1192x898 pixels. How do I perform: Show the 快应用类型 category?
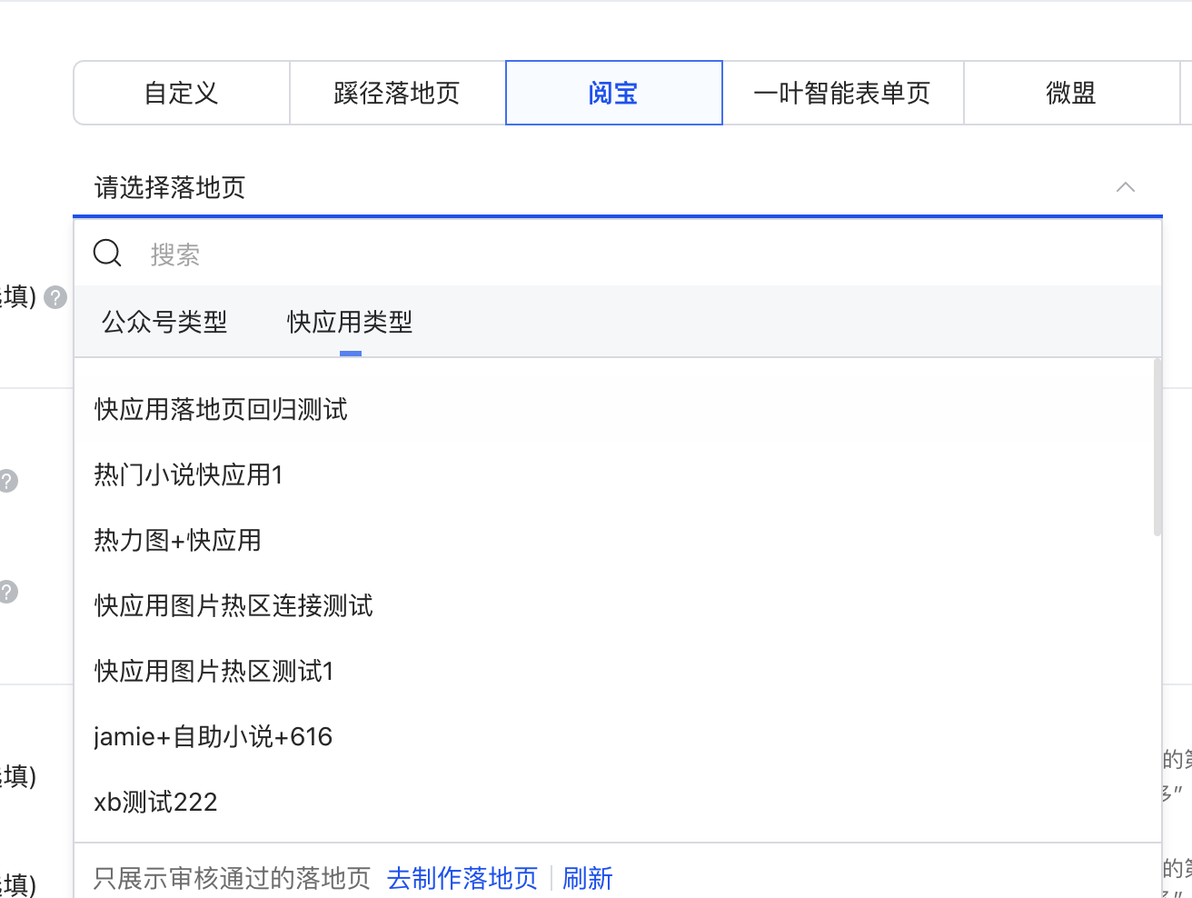point(350,322)
